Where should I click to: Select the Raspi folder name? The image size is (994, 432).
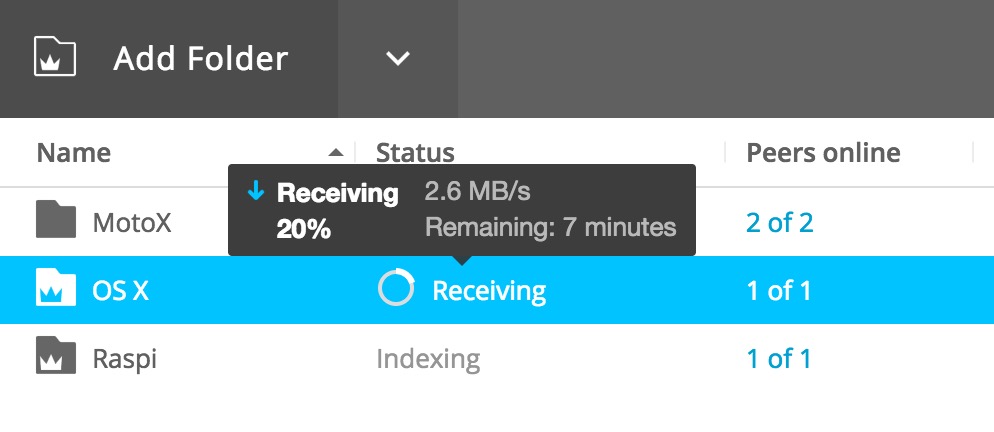[x=124, y=360]
